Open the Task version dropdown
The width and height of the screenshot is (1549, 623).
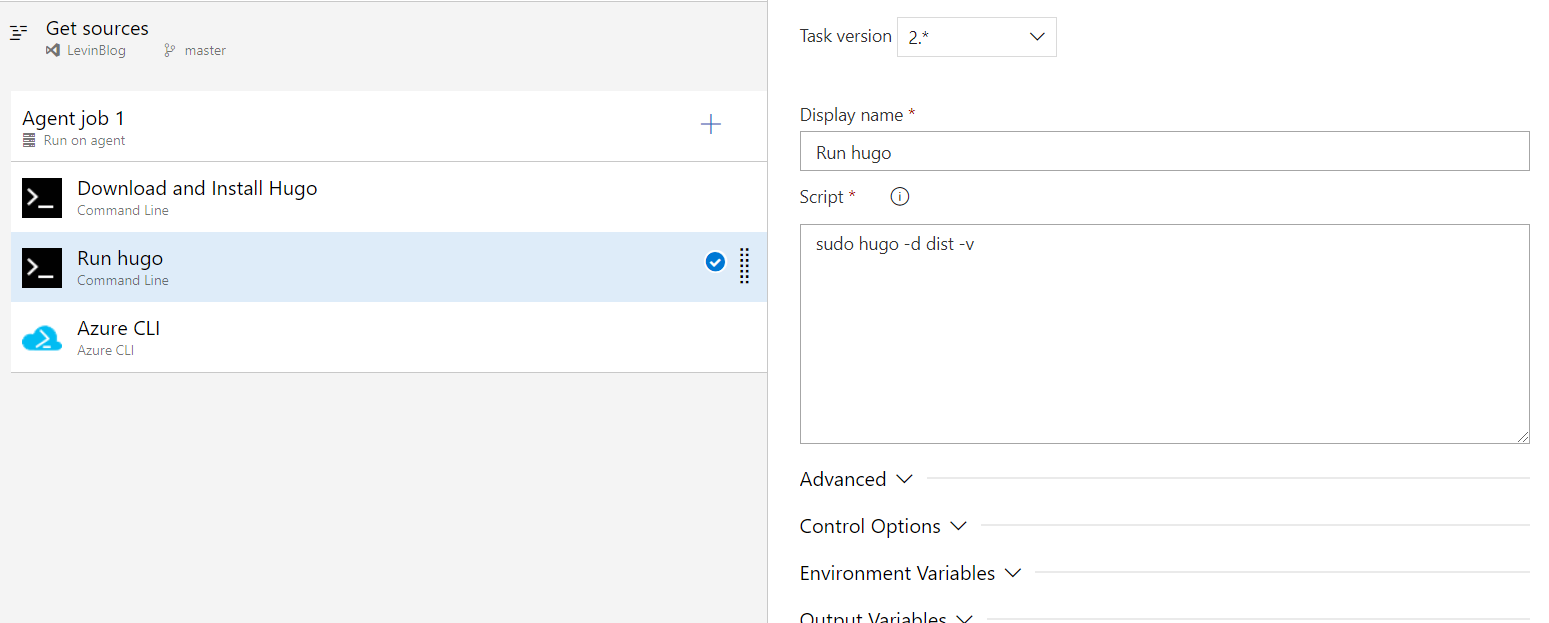pos(976,37)
